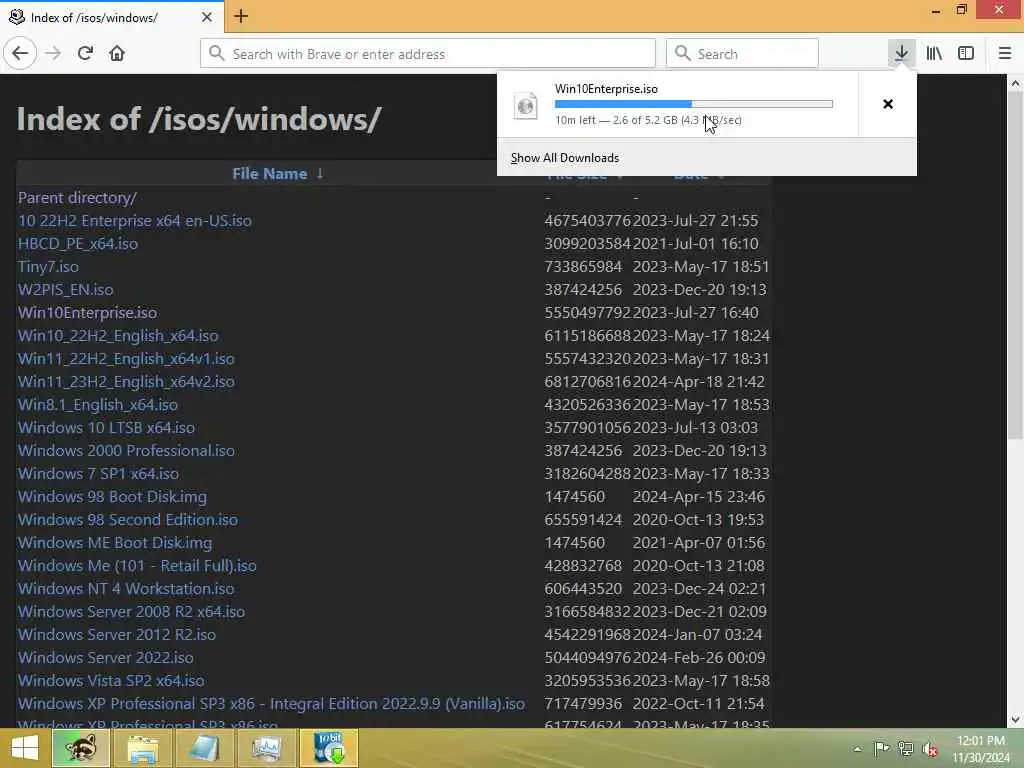Open Win10_22H2_English_x64.iso link
Image resolution: width=1024 pixels, height=768 pixels.
coord(118,336)
